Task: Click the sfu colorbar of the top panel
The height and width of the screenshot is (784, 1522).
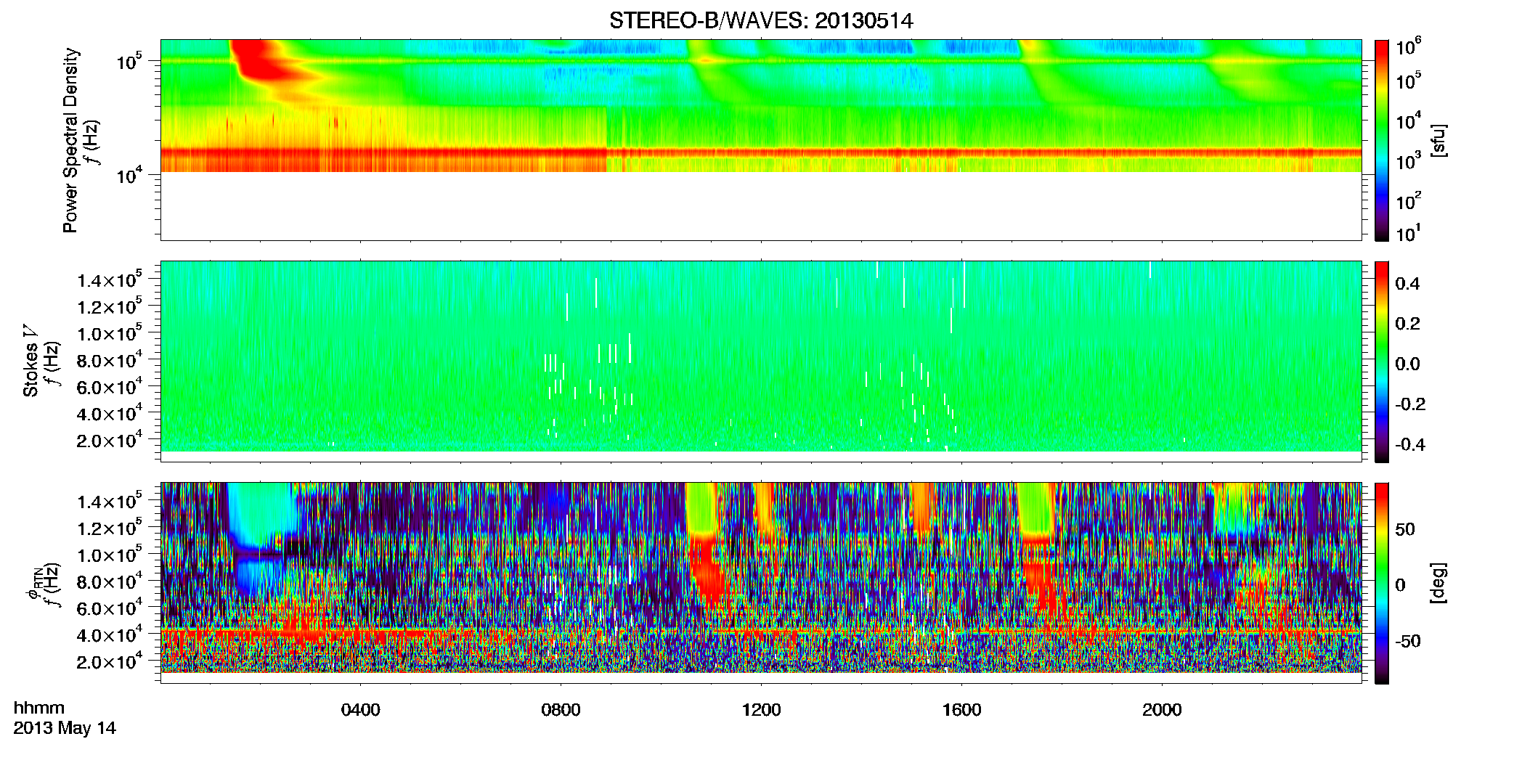Action: 1382,140
